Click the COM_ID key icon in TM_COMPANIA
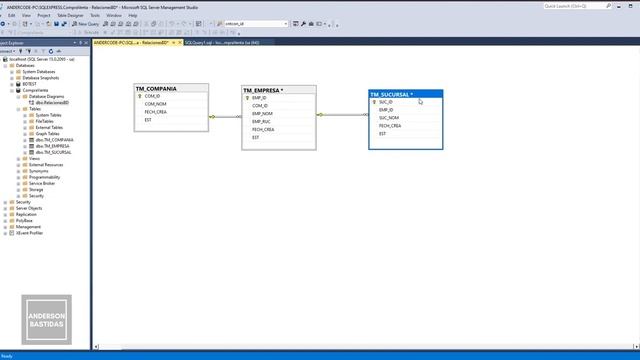640x360 pixels. click(x=140, y=96)
